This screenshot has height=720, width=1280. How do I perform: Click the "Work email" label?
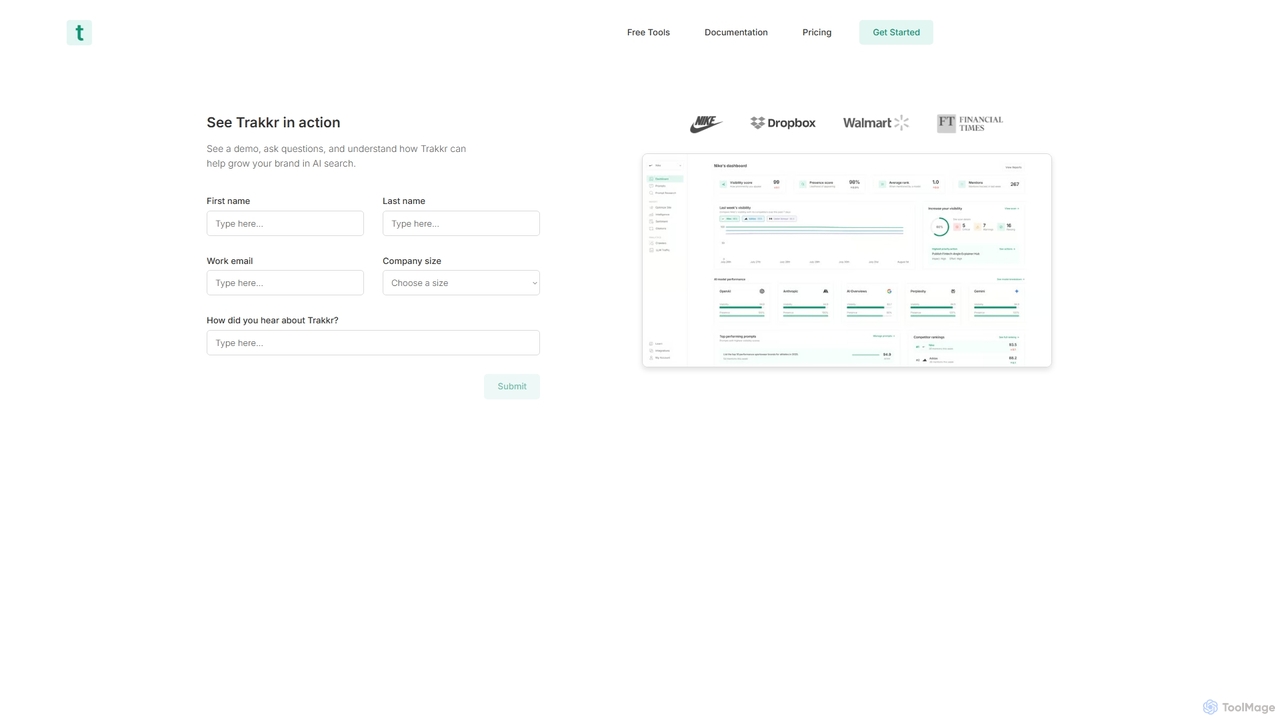pyautogui.click(x=230, y=261)
